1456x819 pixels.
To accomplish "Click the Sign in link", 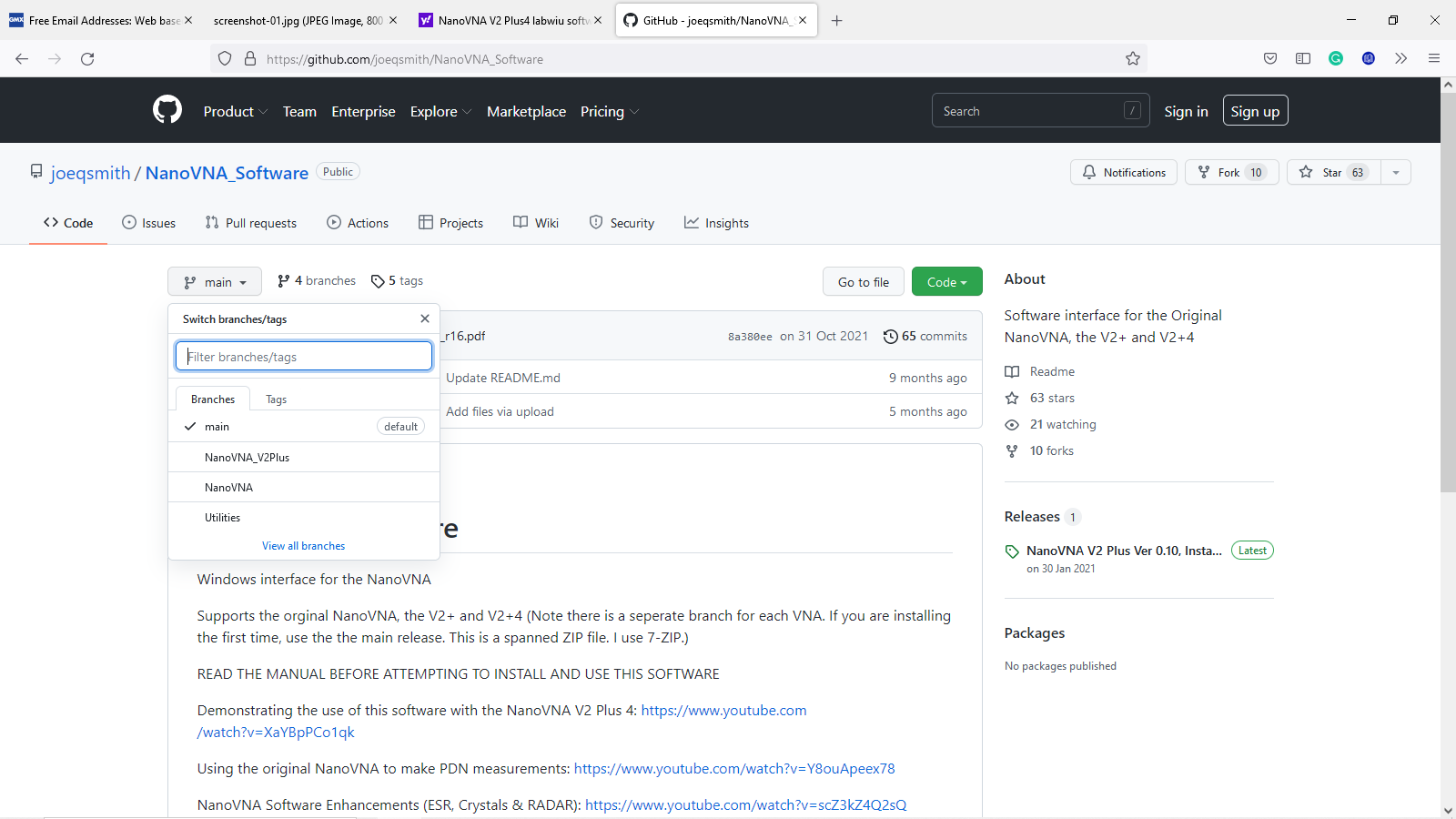I will 1186,111.
